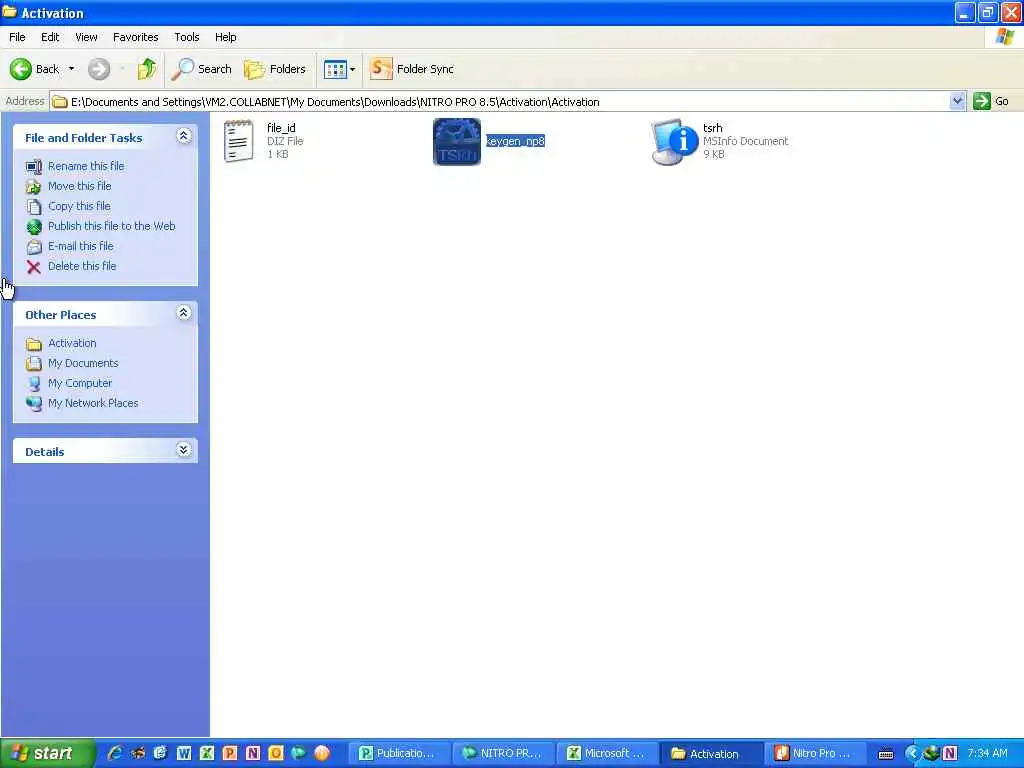Open the Help menu
Screen dimensions: 1024x768
tap(225, 37)
